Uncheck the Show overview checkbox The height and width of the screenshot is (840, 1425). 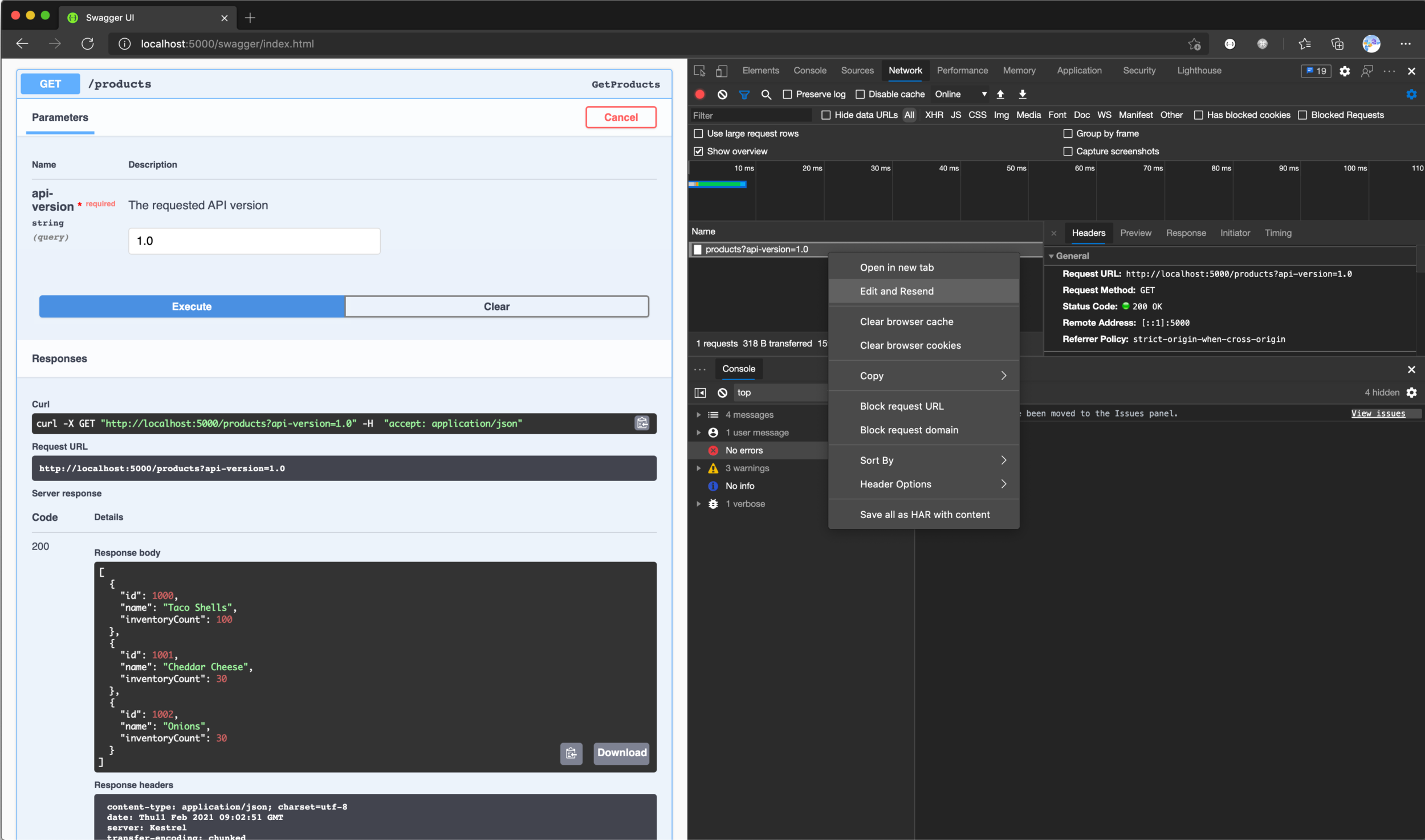[698, 152]
